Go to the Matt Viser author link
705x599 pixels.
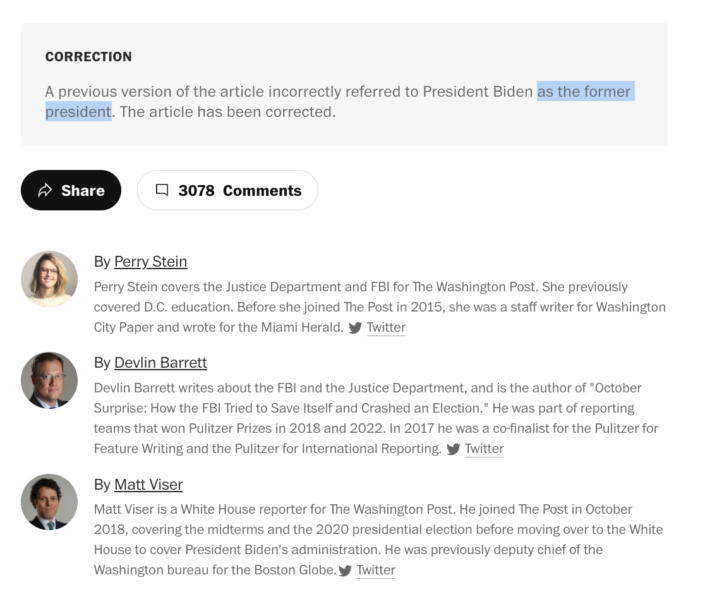coord(148,484)
